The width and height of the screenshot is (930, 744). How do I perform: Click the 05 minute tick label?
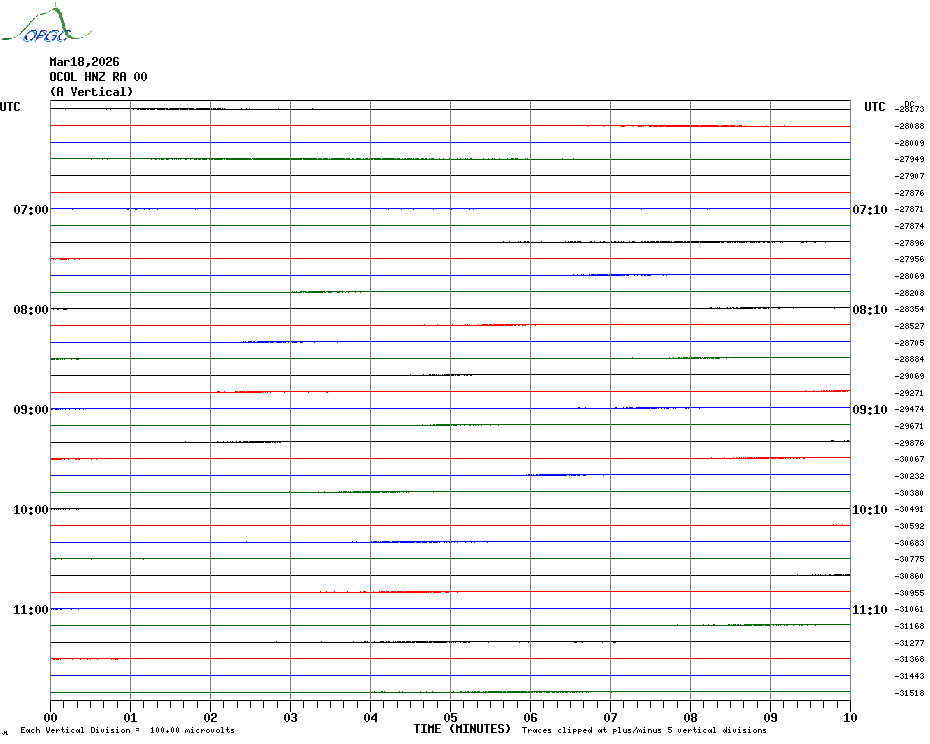[x=450, y=717]
